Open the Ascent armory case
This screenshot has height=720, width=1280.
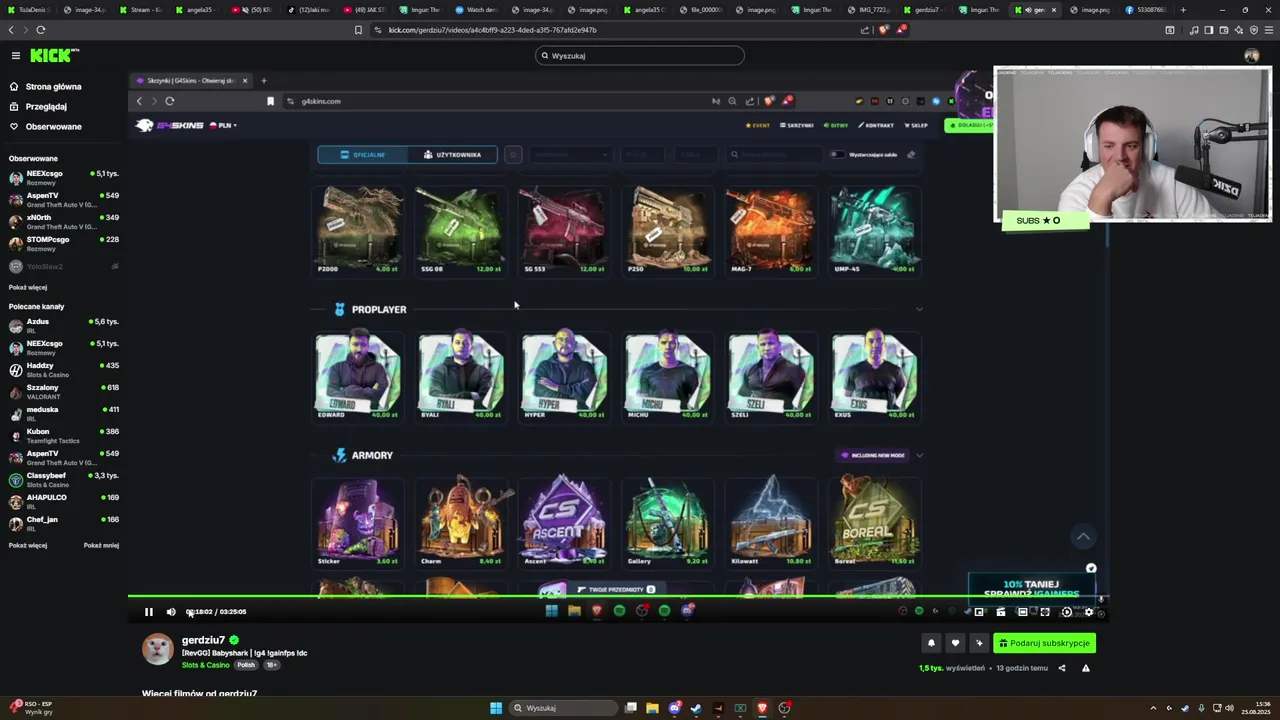(x=564, y=520)
